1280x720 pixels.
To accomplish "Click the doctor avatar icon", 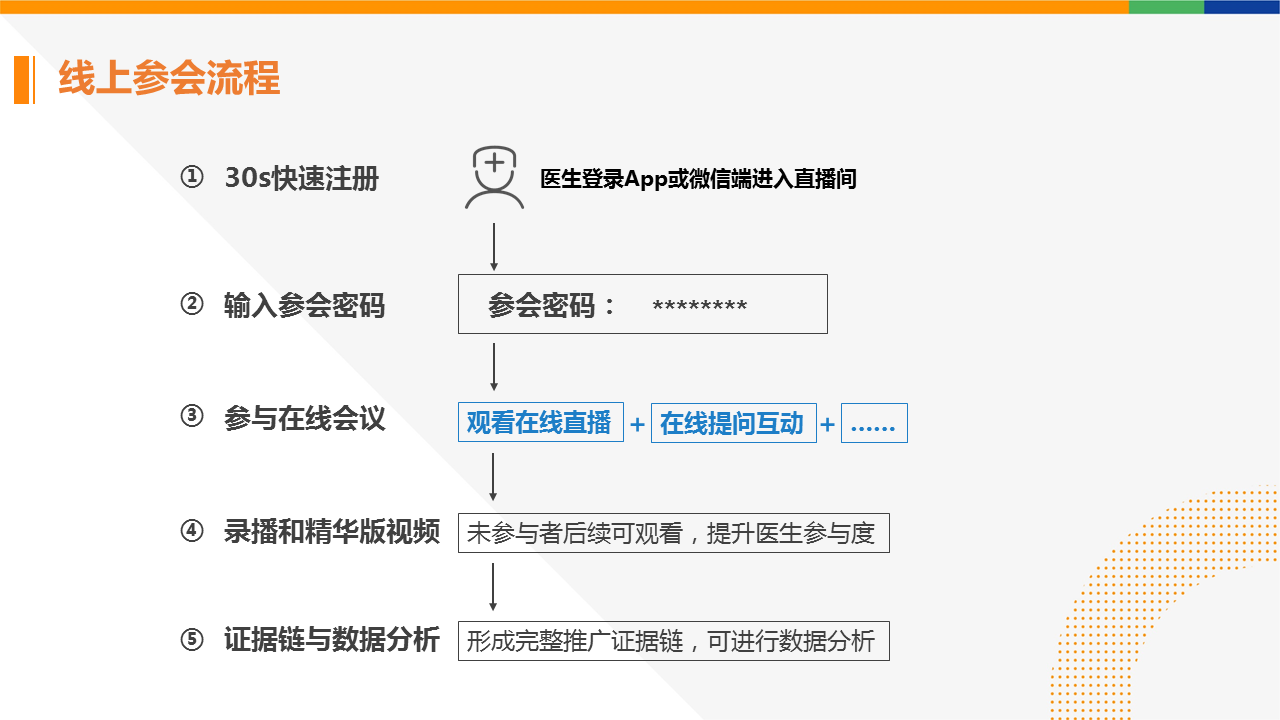I will click(494, 178).
